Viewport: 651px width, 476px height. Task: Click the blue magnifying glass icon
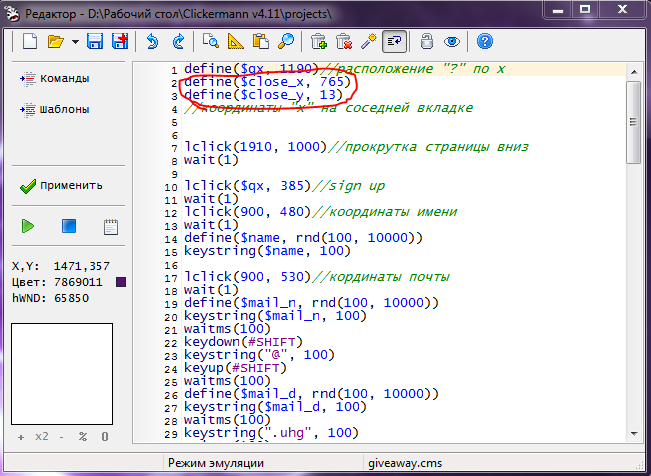pyautogui.click(x=286, y=42)
